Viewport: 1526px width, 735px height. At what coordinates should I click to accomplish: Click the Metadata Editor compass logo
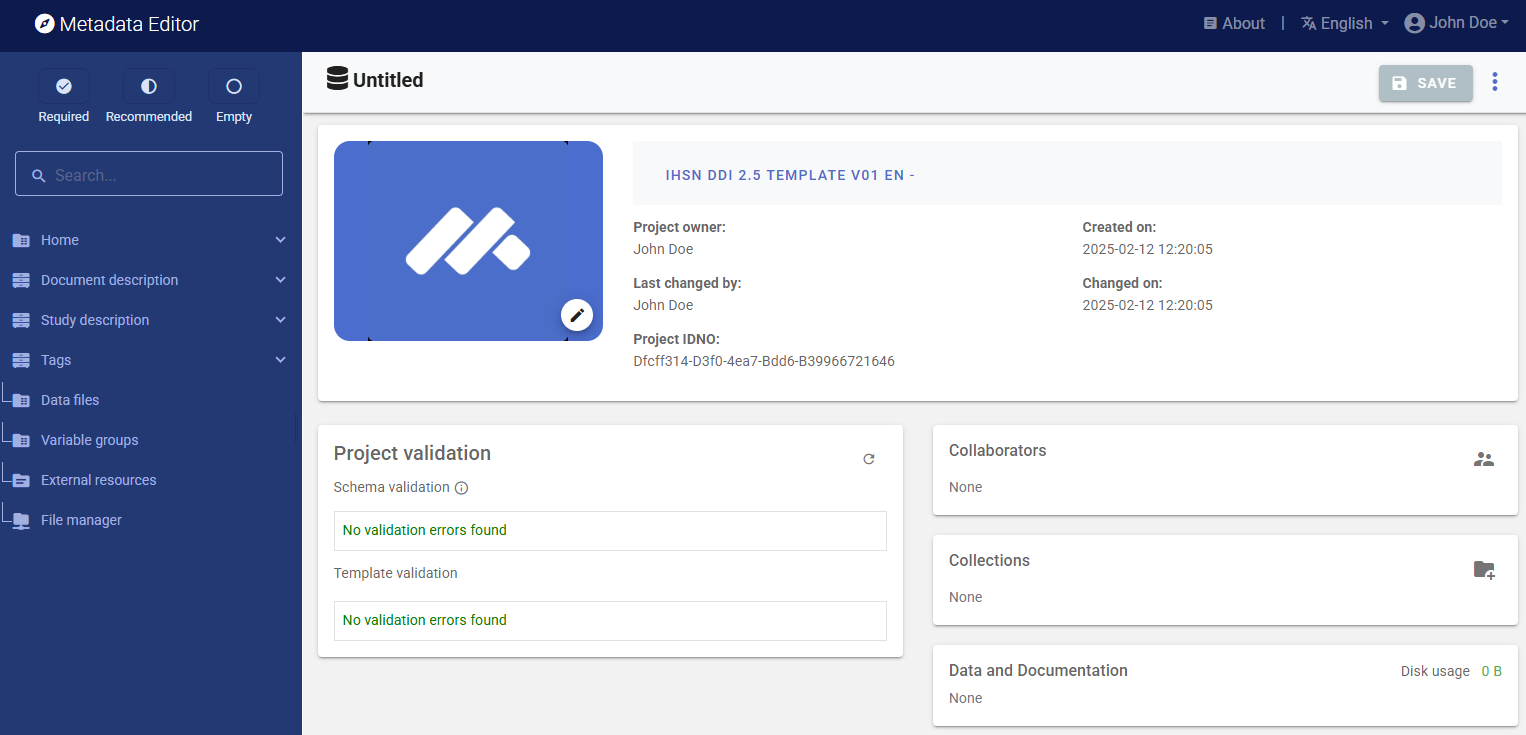click(45, 24)
